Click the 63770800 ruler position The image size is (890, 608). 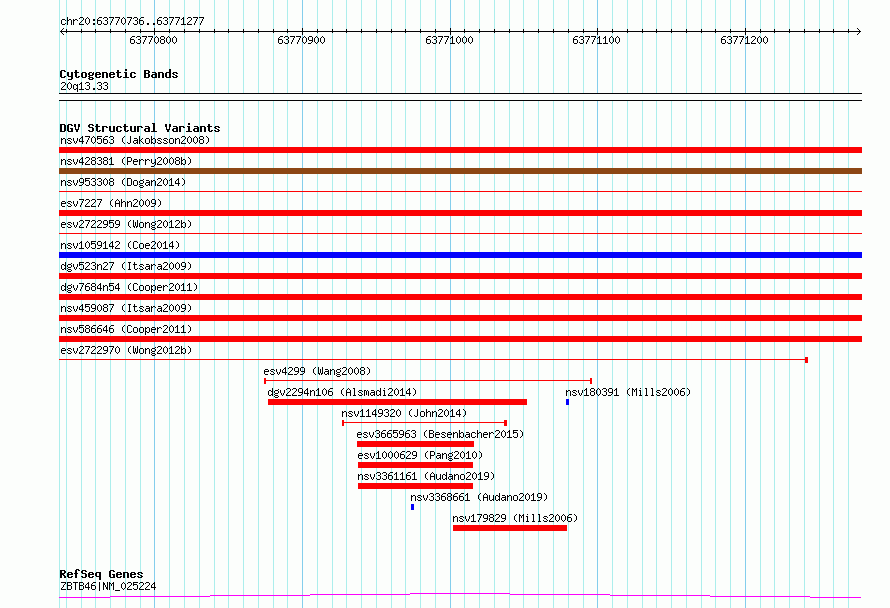(x=153, y=40)
